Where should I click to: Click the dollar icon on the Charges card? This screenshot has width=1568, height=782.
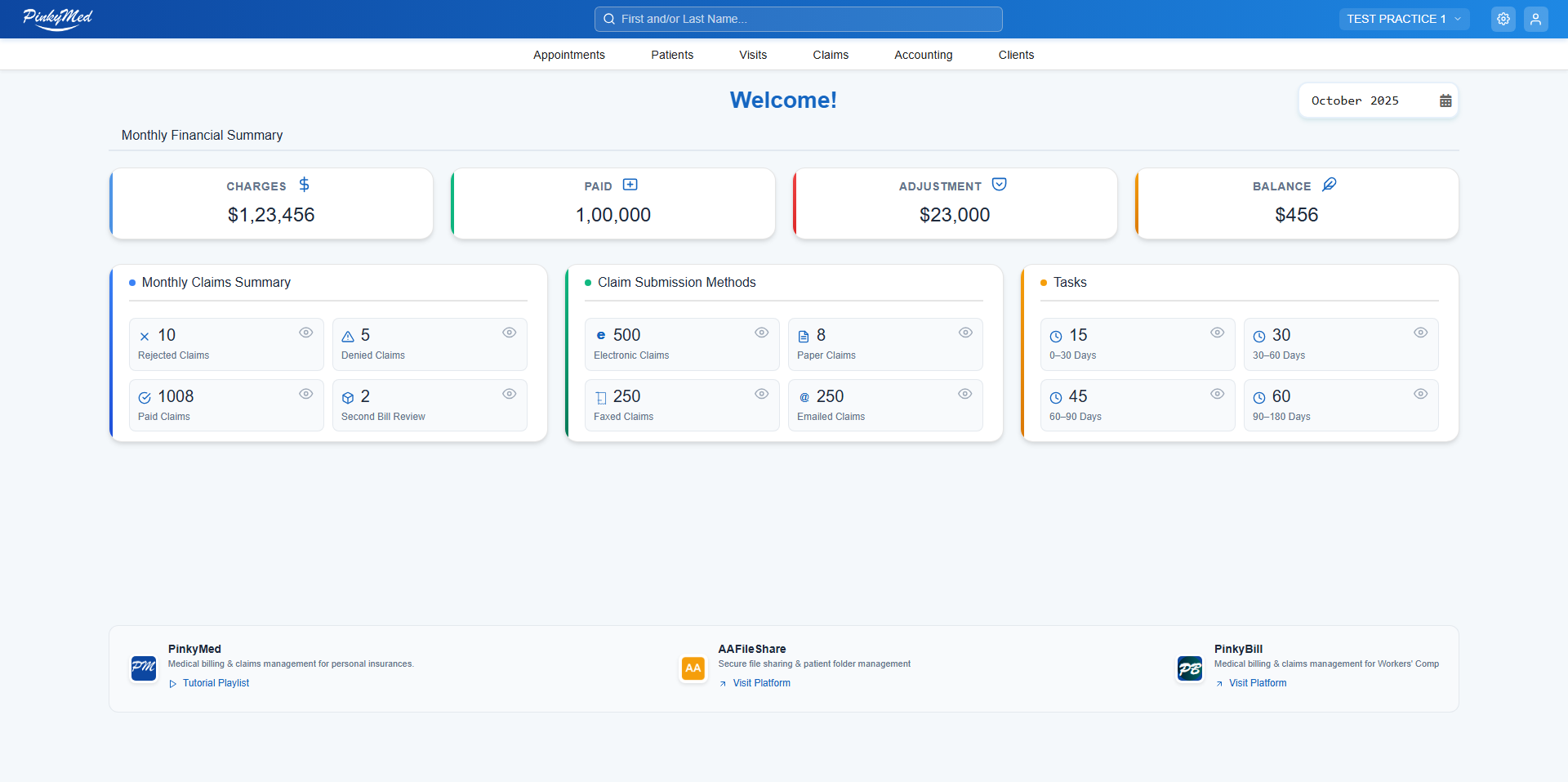click(x=304, y=185)
